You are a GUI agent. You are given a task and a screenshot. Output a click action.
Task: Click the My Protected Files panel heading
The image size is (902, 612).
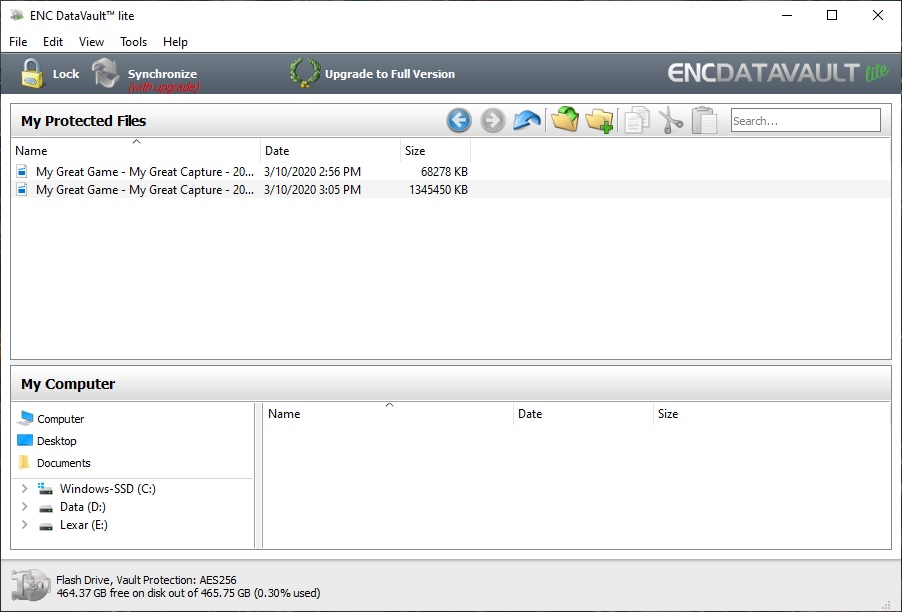click(x=83, y=121)
